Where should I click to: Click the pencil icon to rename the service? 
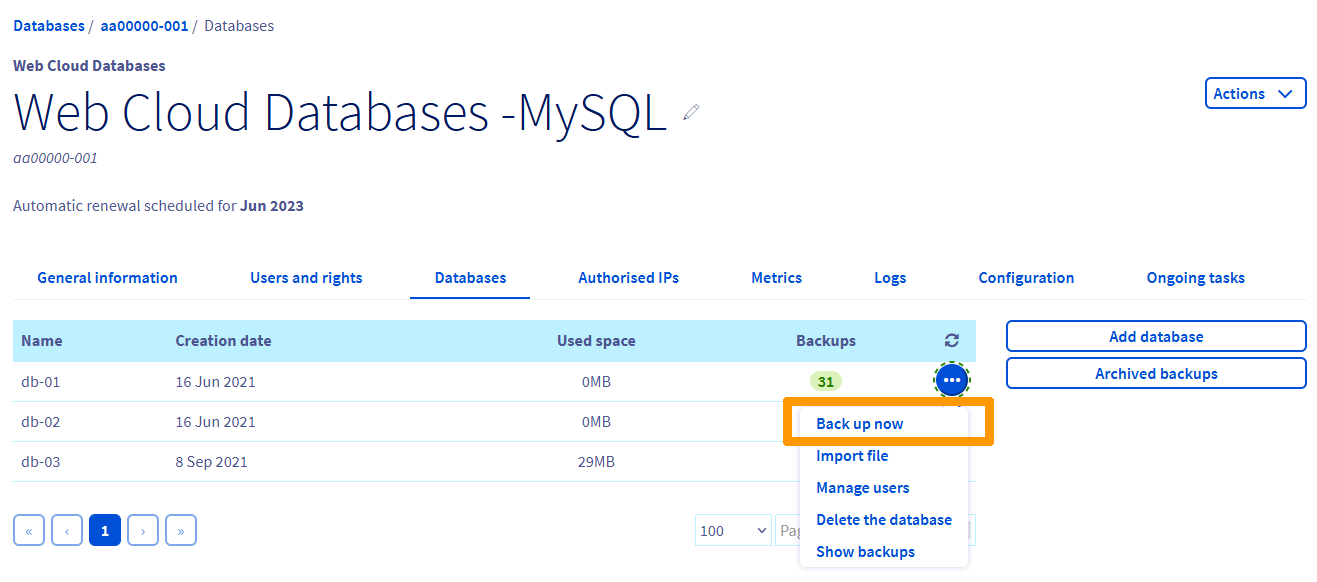tap(690, 112)
